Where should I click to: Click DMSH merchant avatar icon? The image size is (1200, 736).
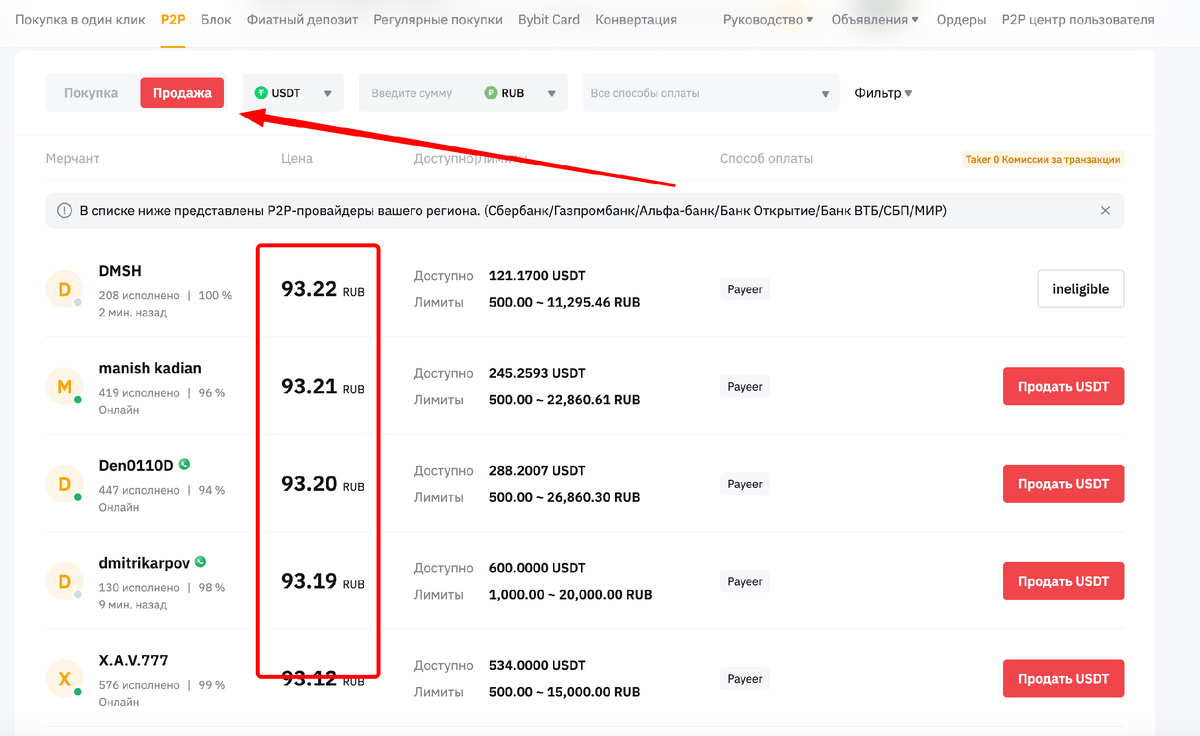[x=65, y=290]
